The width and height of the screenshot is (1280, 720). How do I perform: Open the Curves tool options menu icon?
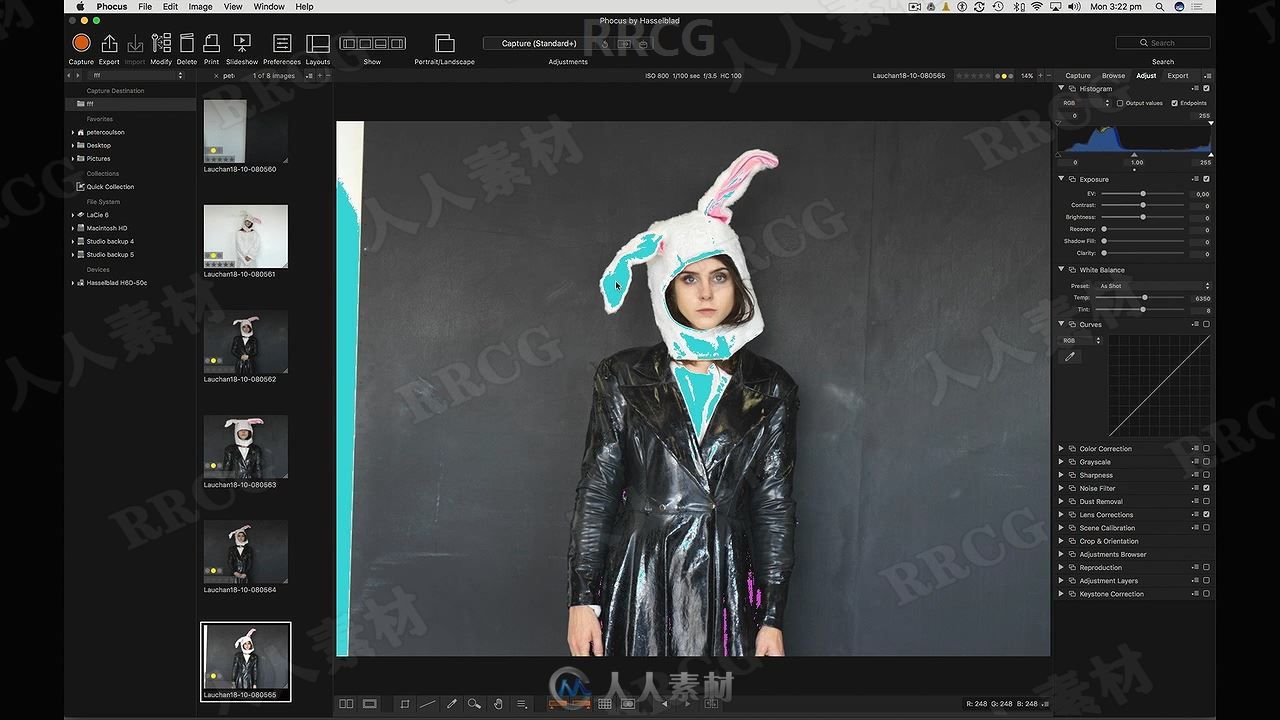pos(1195,324)
